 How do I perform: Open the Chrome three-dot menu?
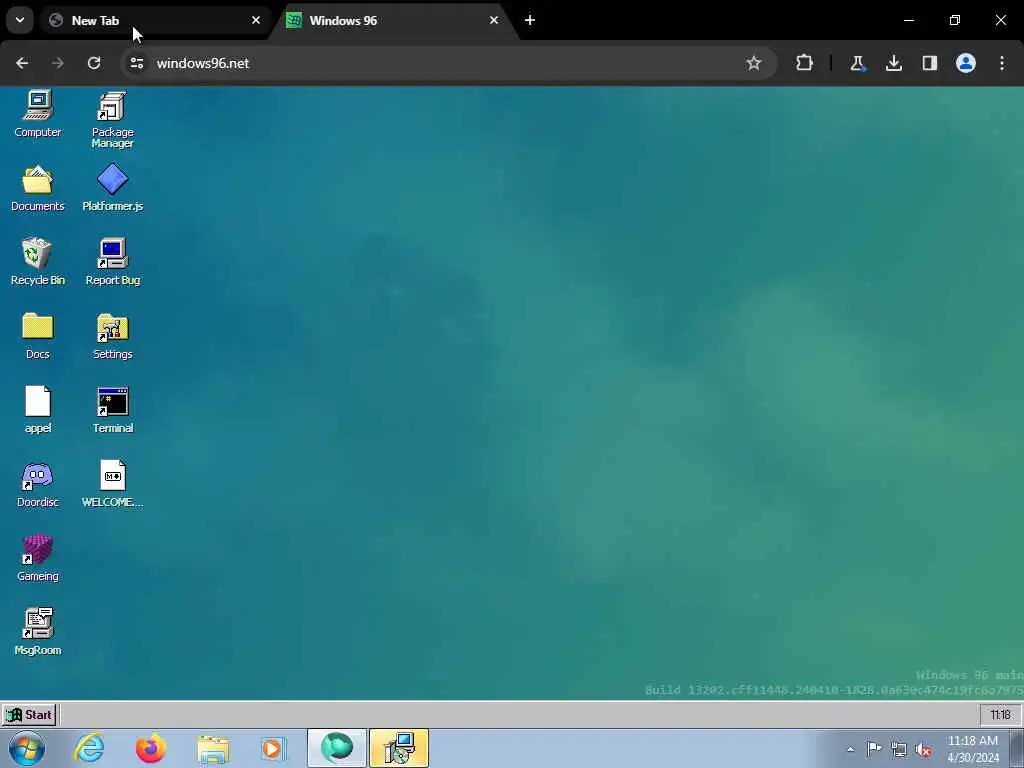point(1002,63)
